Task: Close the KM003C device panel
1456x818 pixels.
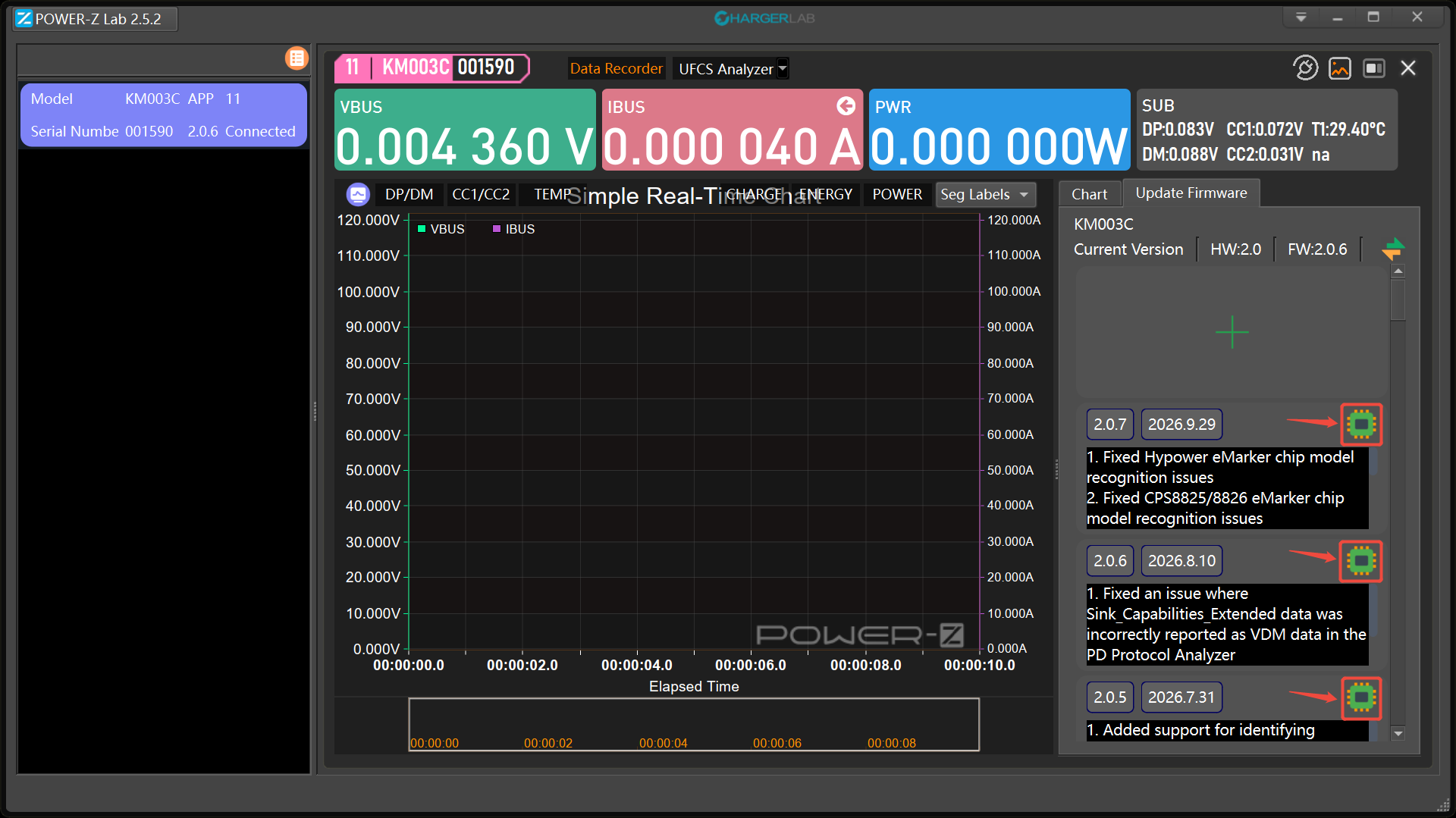Action: 1408,68
